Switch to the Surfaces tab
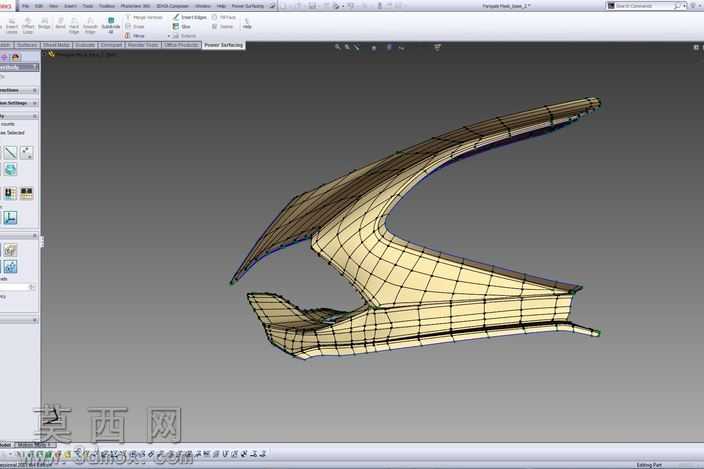This screenshot has height=469, width=704. (27, 45)
